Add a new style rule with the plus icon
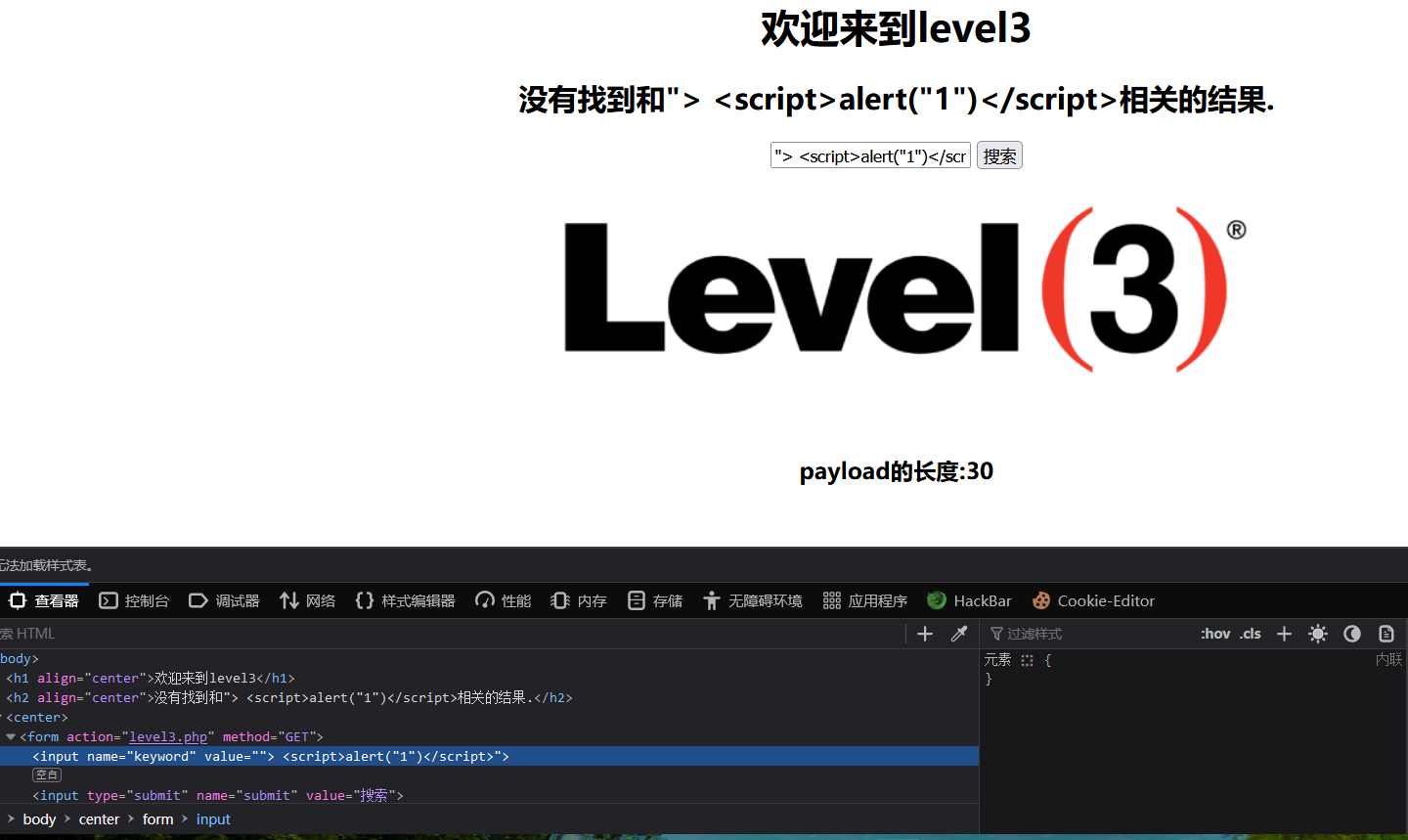1408x840 pixels. click(x=1285, y=634)
